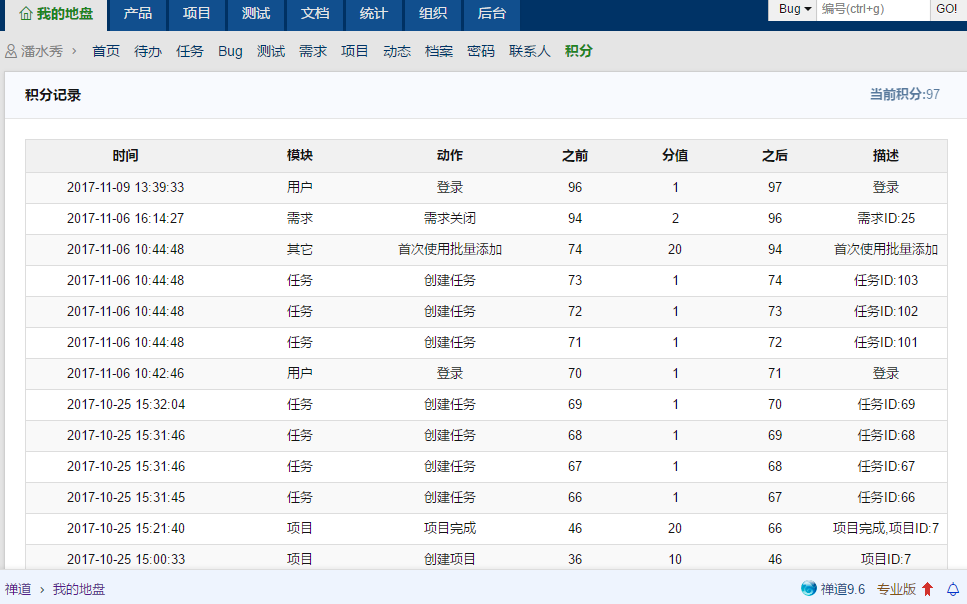Screen dimensions: 967x604
Task: Click the ZenTao globe logo in footer
Action: [x=808, y=589]
